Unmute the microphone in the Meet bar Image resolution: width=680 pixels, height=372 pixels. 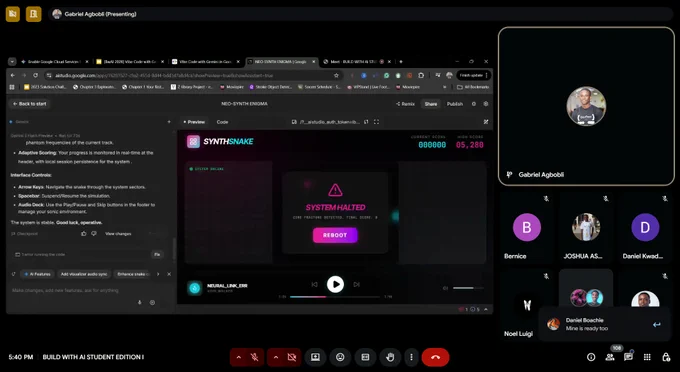255,357
